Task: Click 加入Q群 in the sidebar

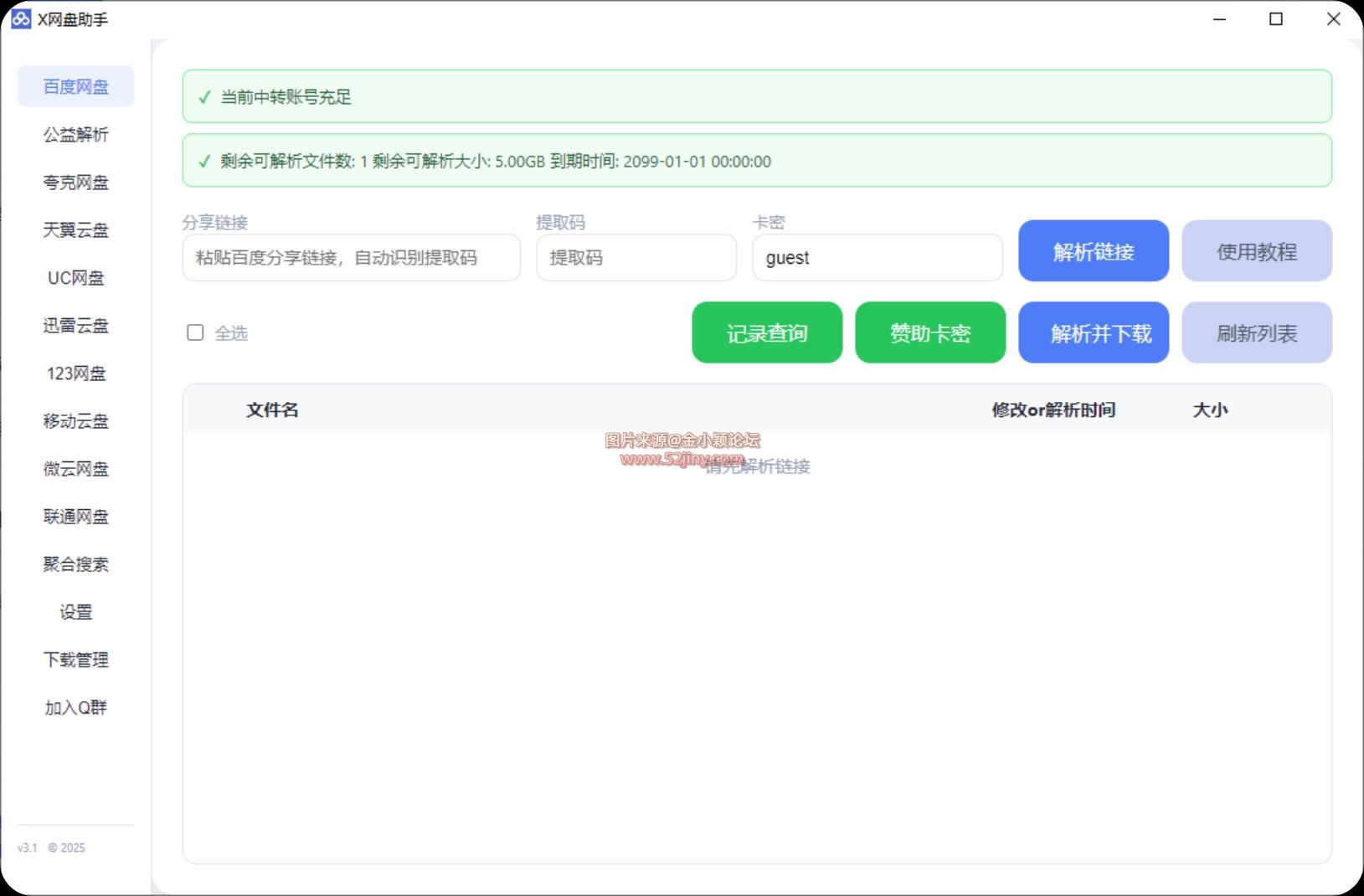Action: 75,707
